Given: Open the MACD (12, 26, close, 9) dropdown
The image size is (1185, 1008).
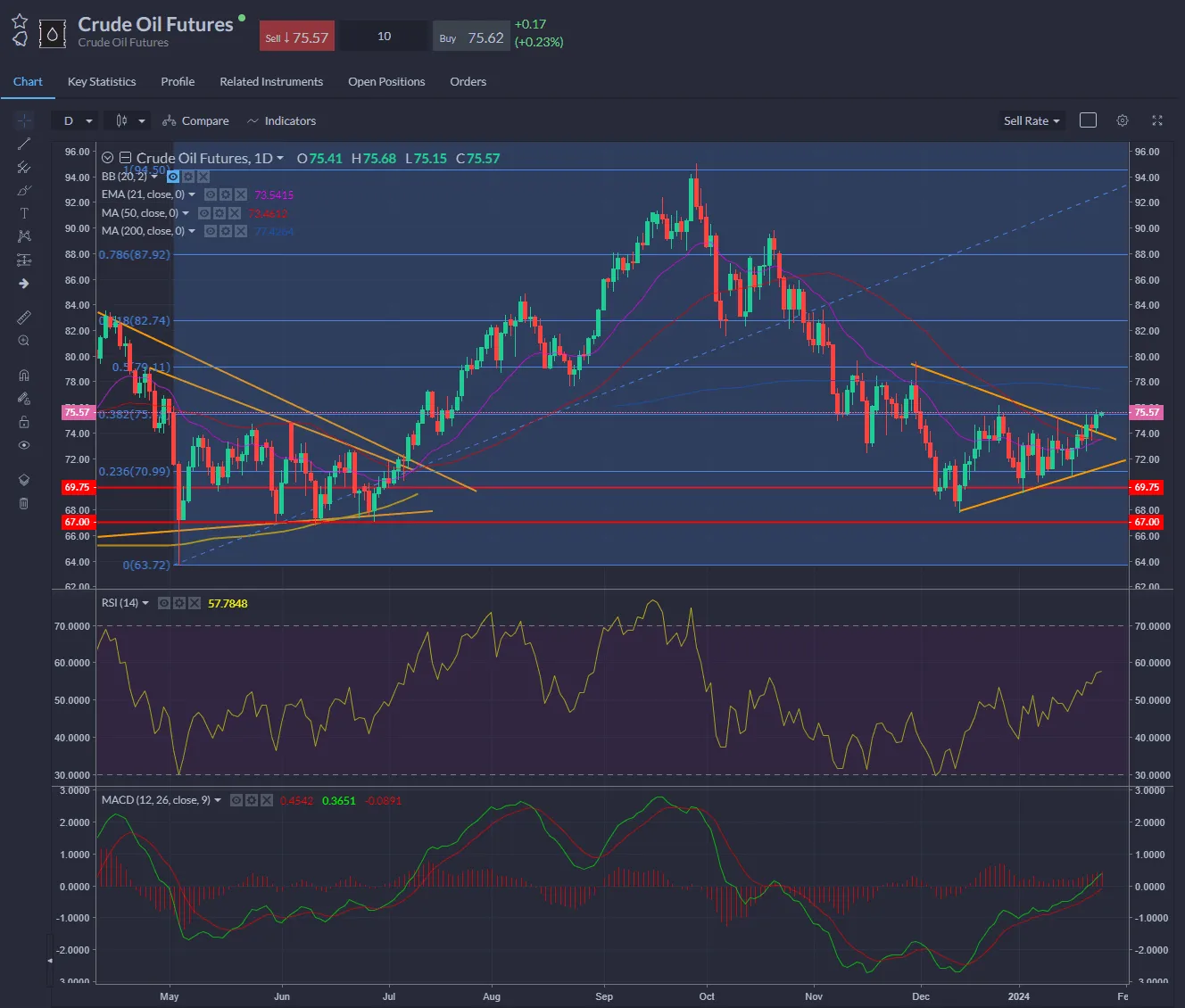Looking at the screenshot, I should [218, 800].
